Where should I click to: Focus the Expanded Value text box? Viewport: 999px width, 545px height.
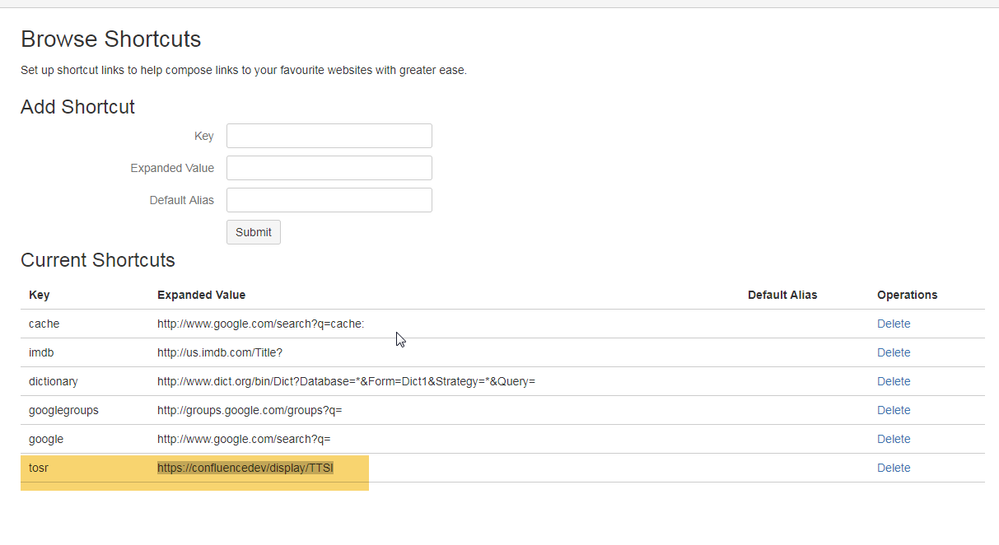coord(329,168)
